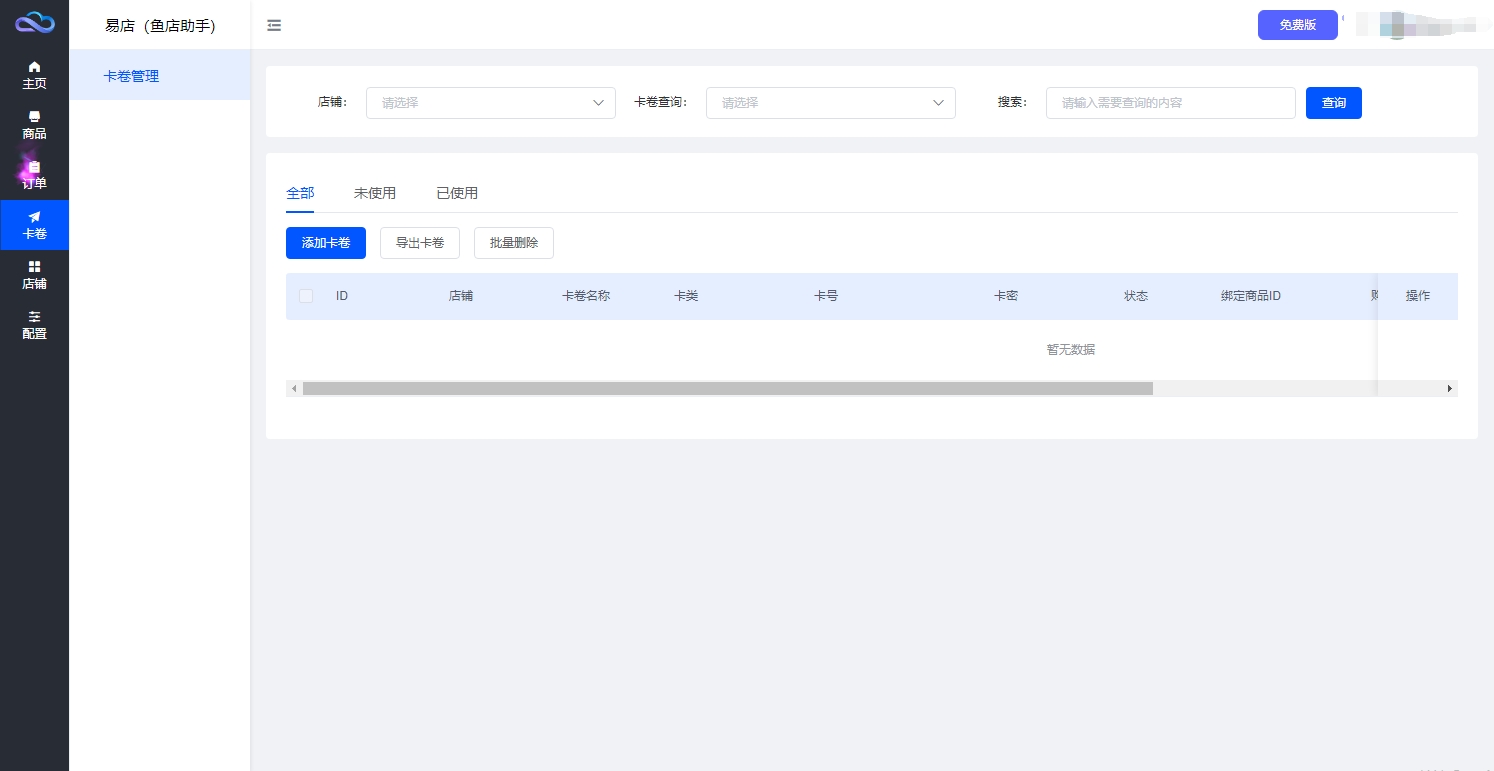Click the cloud logo icon in sidebar
Screen dimensions: 1494x771
coord(34,22)
